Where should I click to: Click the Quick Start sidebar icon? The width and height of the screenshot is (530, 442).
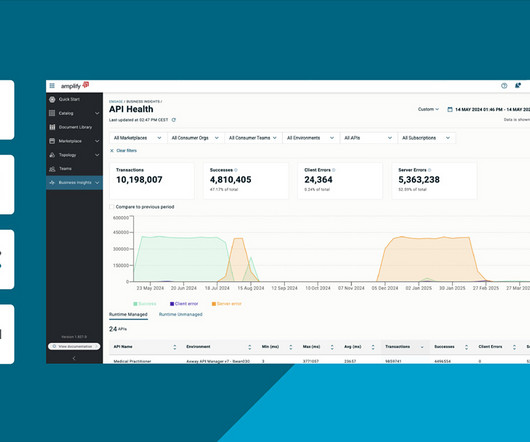pyautogui.click(x=52, y=99)
